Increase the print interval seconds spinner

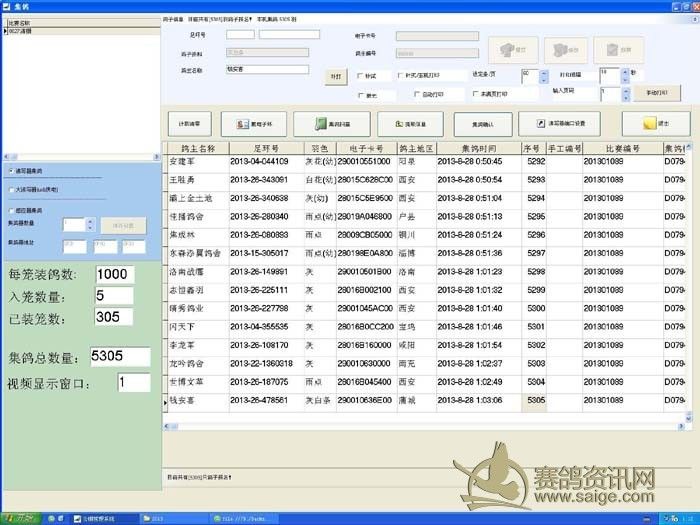pyautogui.click(x=624, y=70)
